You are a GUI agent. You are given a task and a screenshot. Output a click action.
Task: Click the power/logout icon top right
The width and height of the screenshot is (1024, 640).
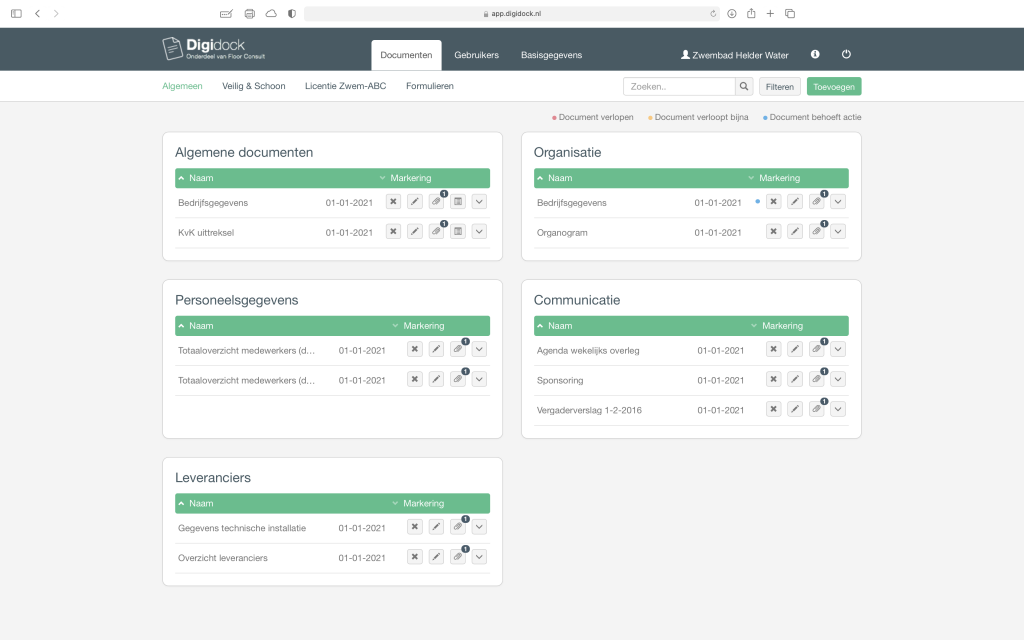846,54
